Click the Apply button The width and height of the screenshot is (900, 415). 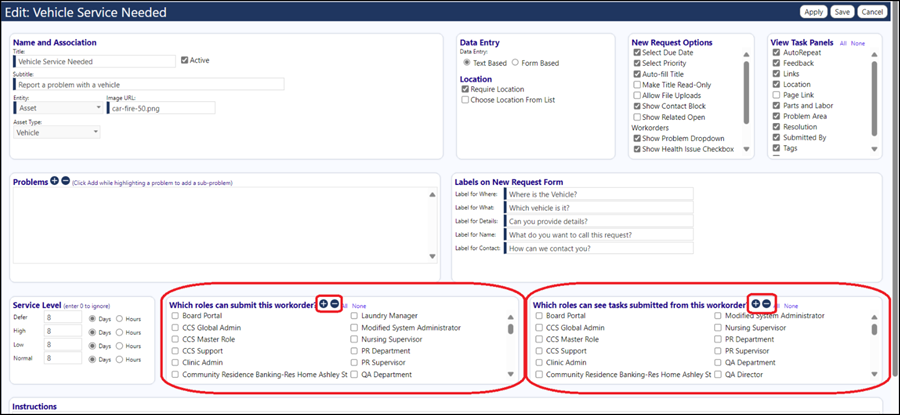(x=813, y=12)
